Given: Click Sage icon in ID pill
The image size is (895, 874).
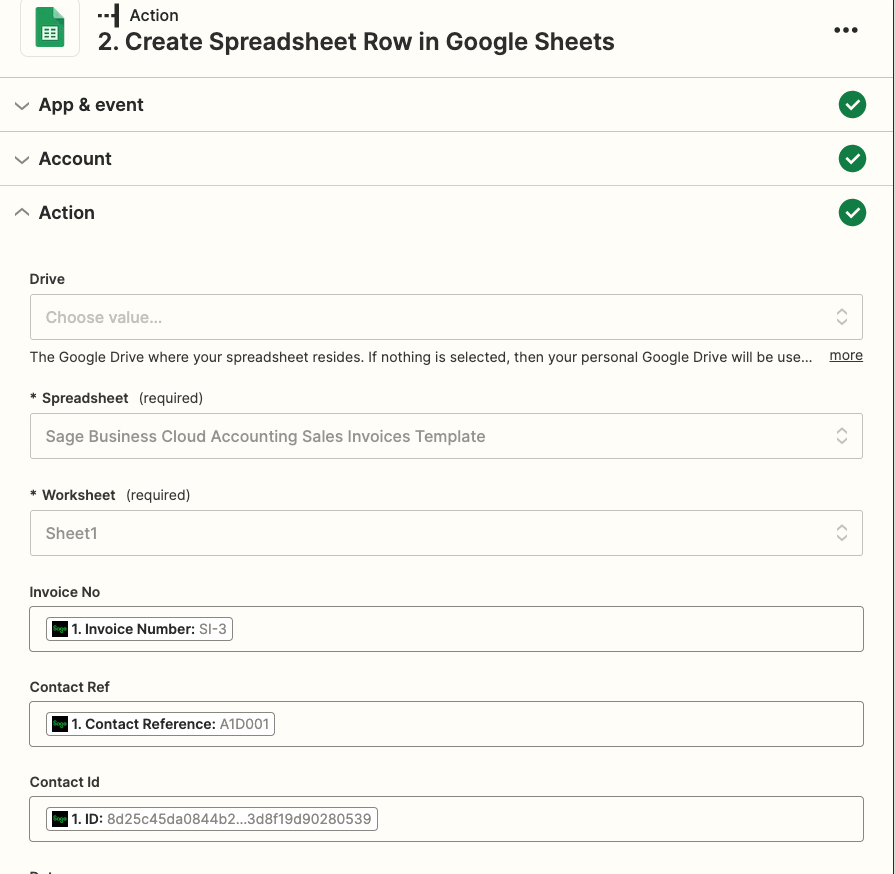Looking at the screenshot, I should click(60, 819).
